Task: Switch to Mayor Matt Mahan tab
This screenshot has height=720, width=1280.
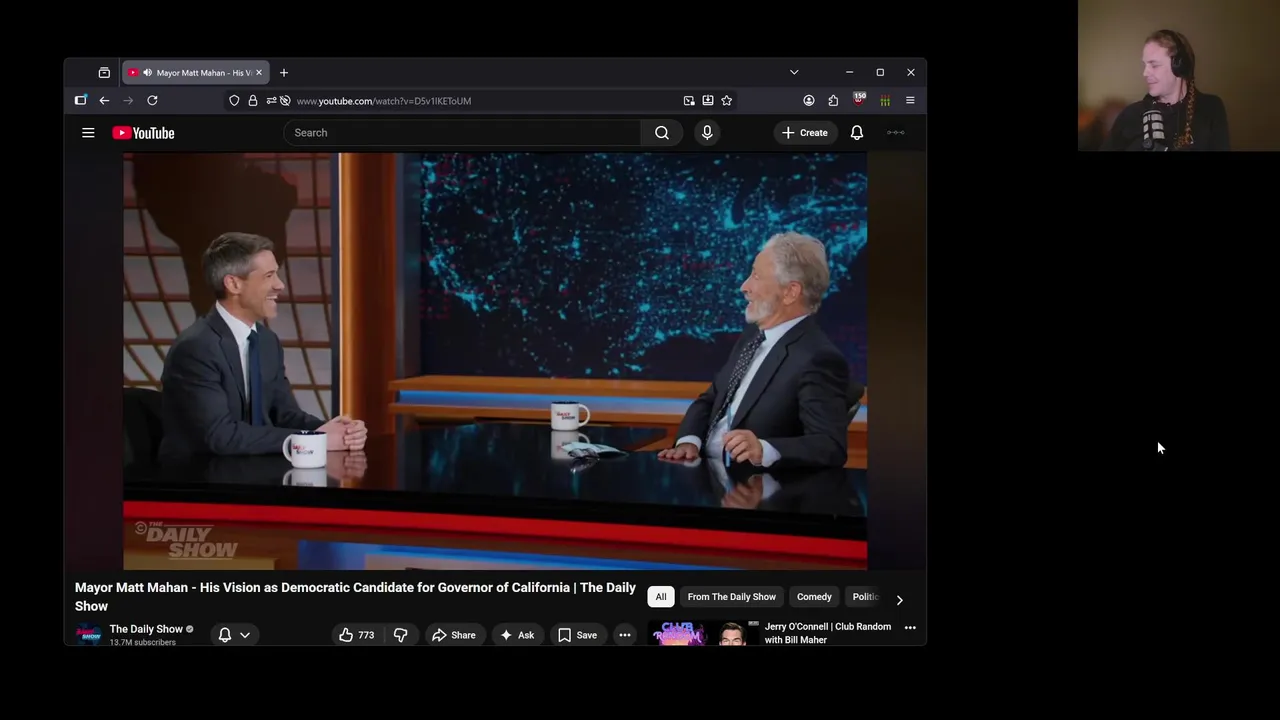Action: [197, 73]
